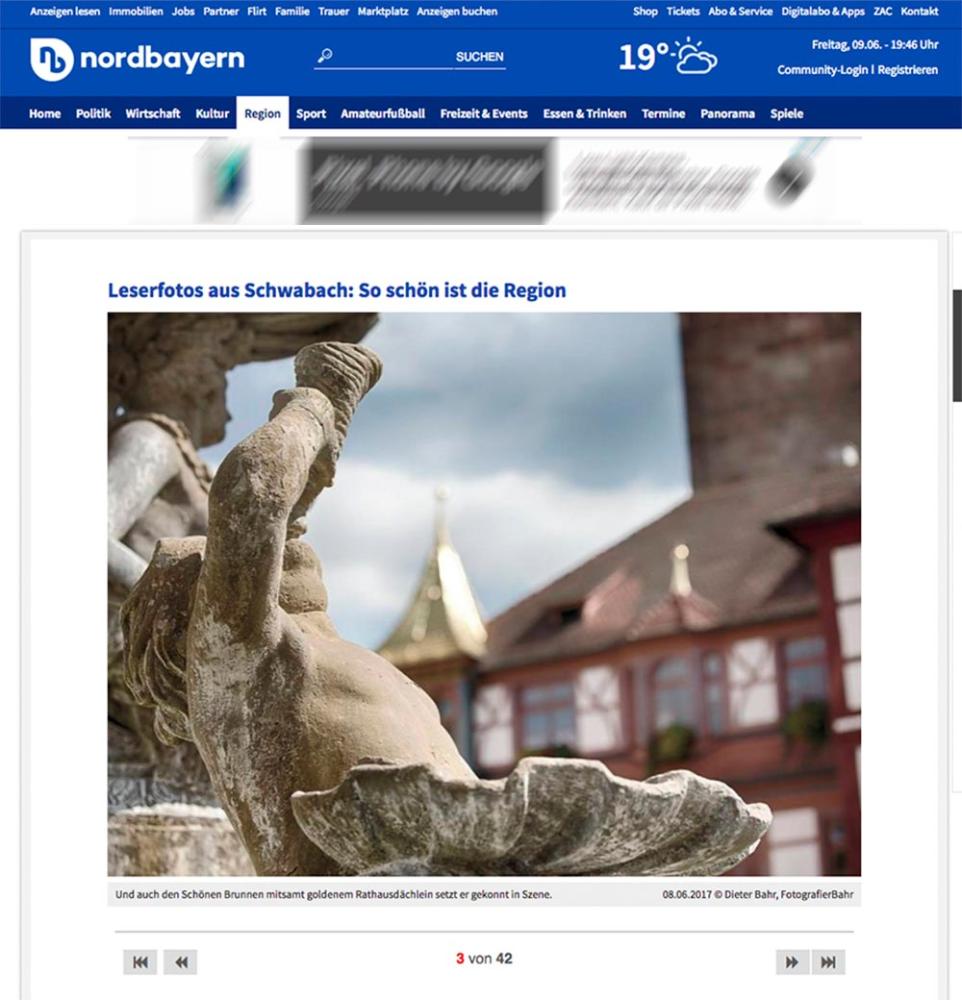Open the Digitalabo & Apps link
962x1000 pixels.
pos(823,12)
